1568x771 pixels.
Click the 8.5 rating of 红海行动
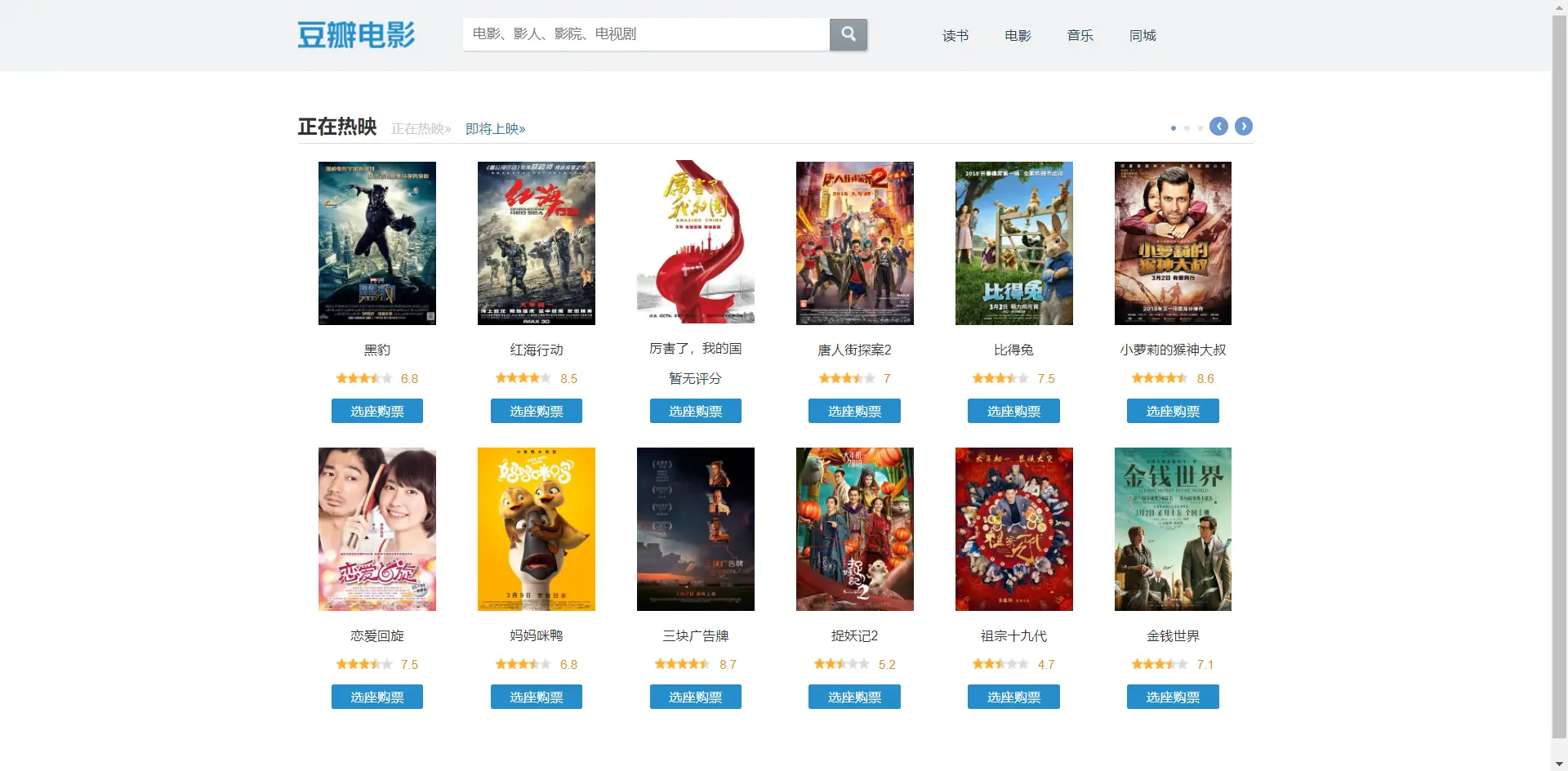tap(568, 379)
